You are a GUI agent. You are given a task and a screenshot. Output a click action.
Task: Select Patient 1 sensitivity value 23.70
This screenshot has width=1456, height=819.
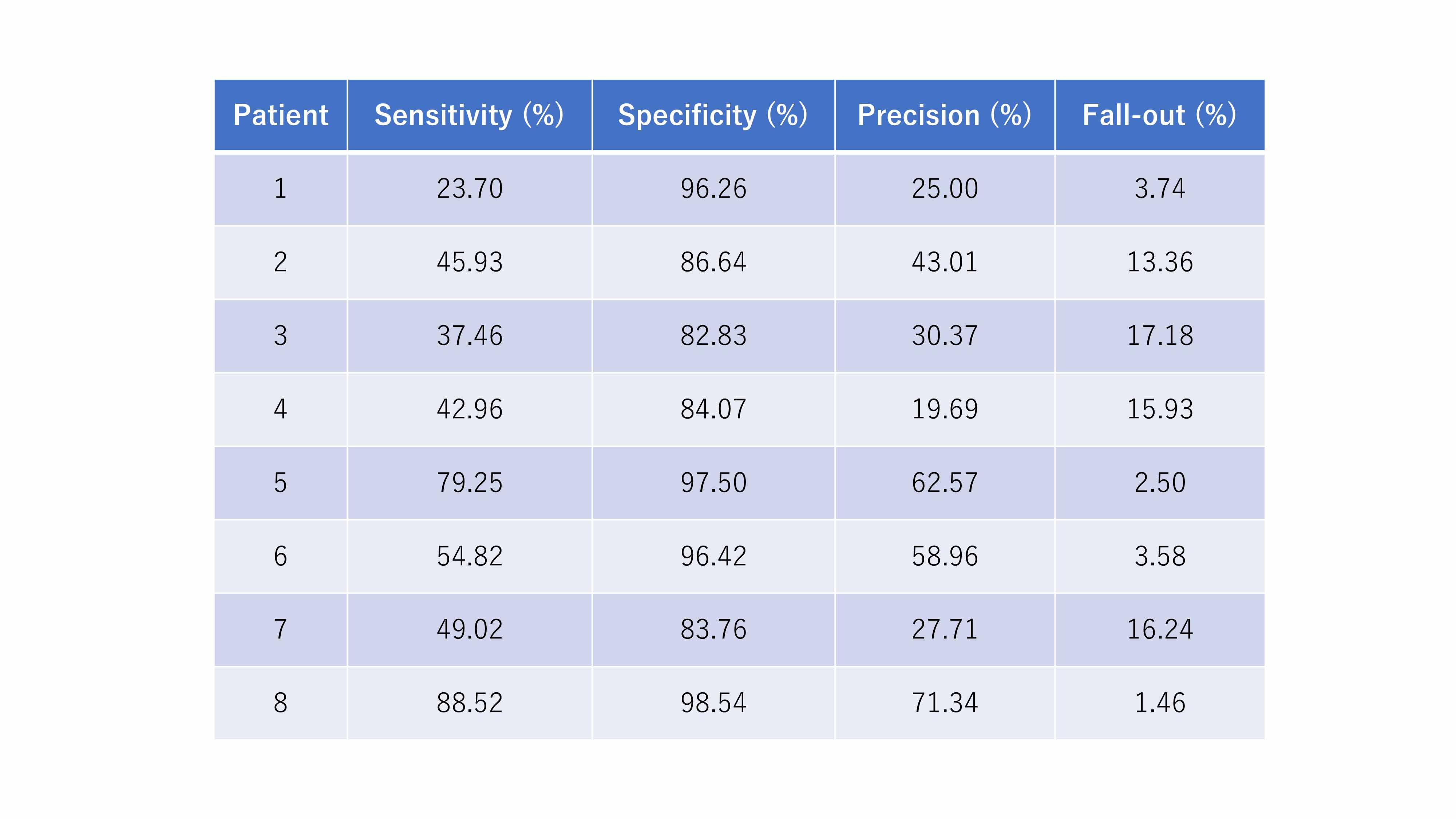click(x=469, y=189)
